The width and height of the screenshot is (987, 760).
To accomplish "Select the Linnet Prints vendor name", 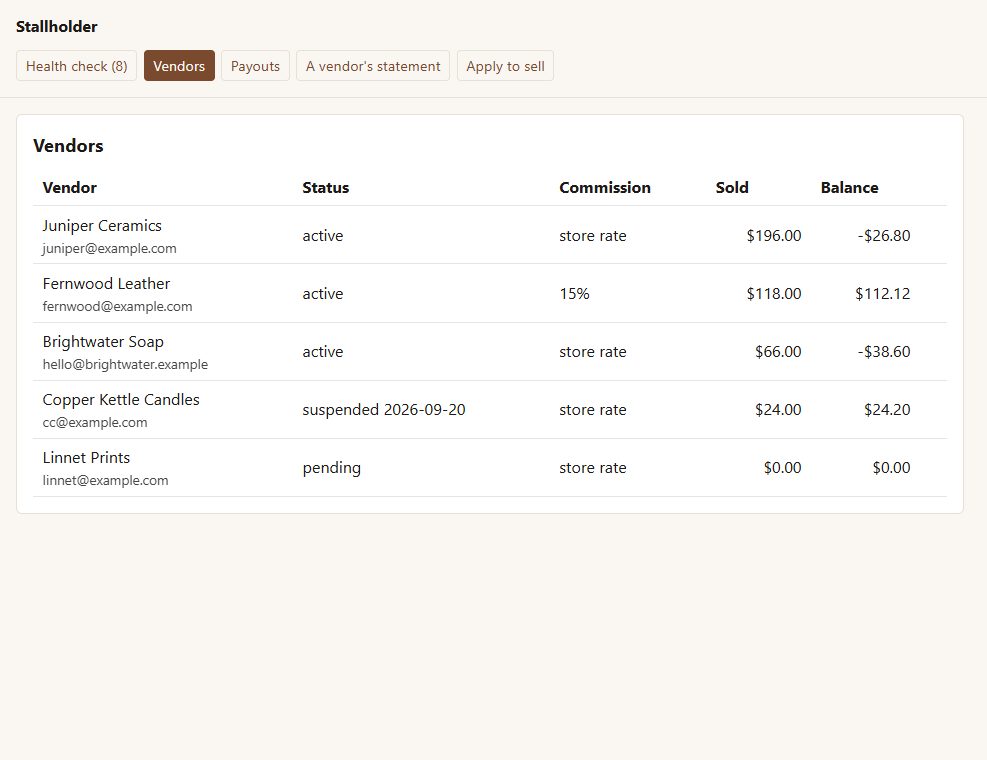I will (x=86, y=457).
